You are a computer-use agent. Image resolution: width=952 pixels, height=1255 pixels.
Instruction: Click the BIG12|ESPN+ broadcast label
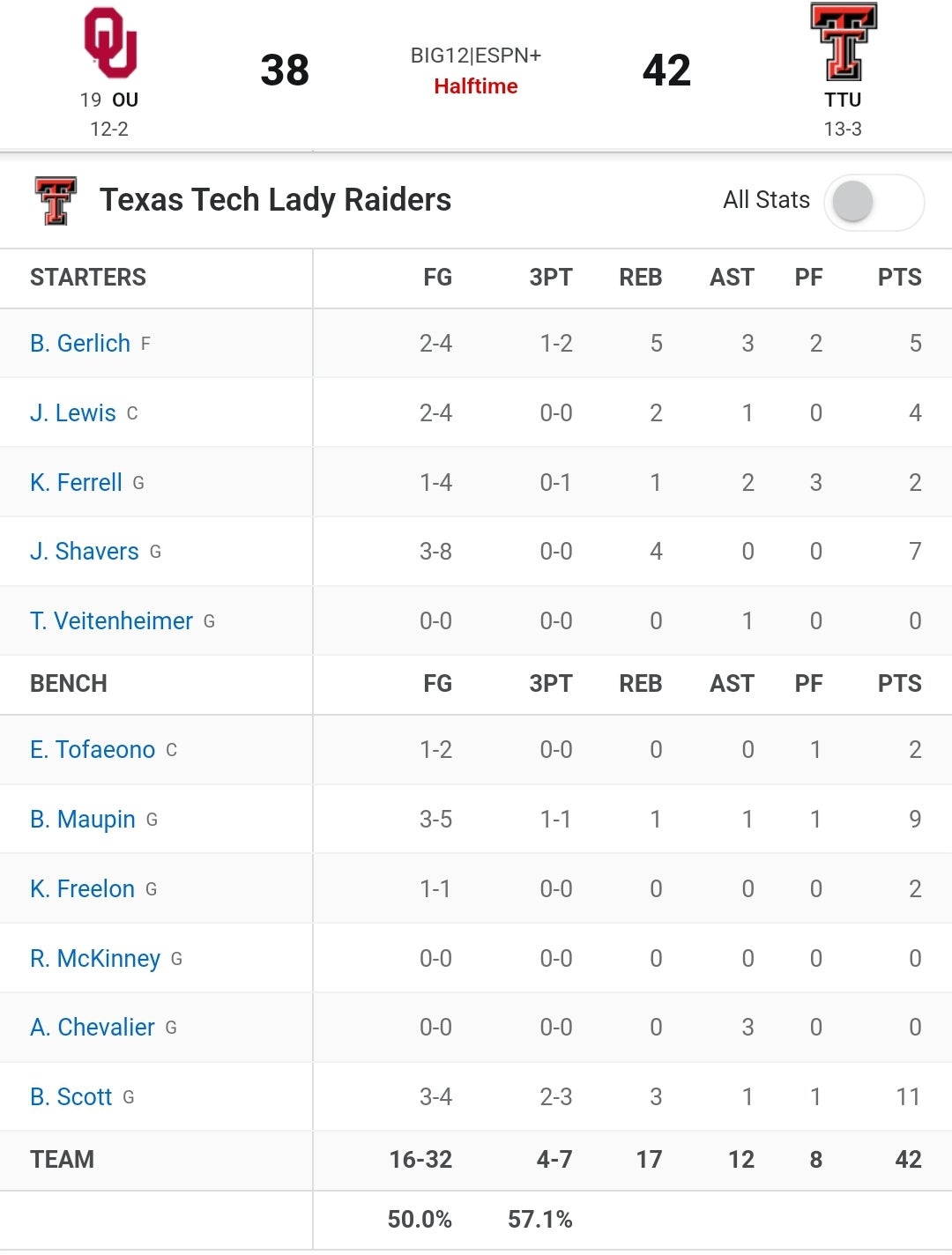[476, 54]
